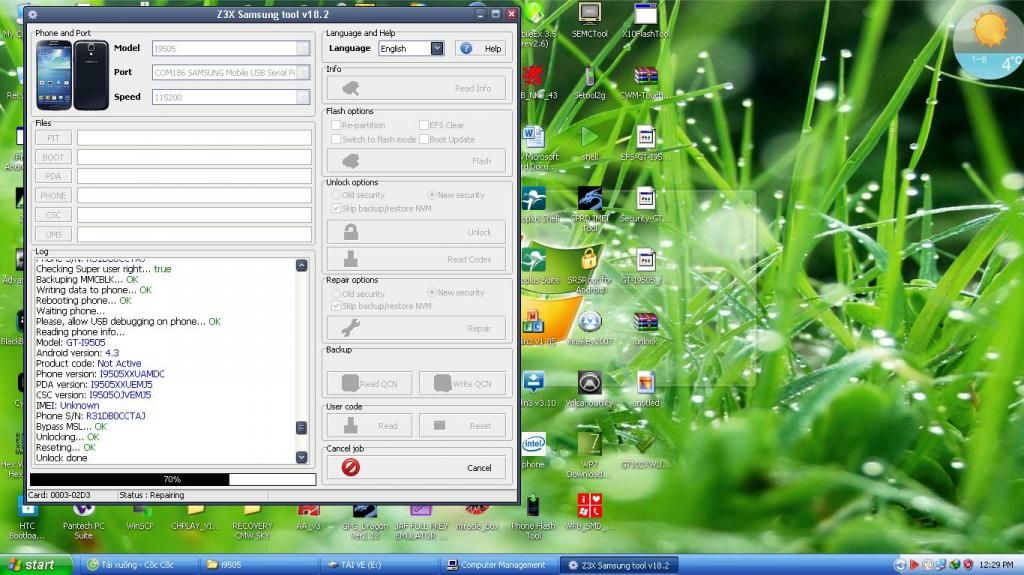Viewport: 1024px width, 575px height.
Task: Open the CWM-Touch archive desktop icon
Action: pos(645,83)
